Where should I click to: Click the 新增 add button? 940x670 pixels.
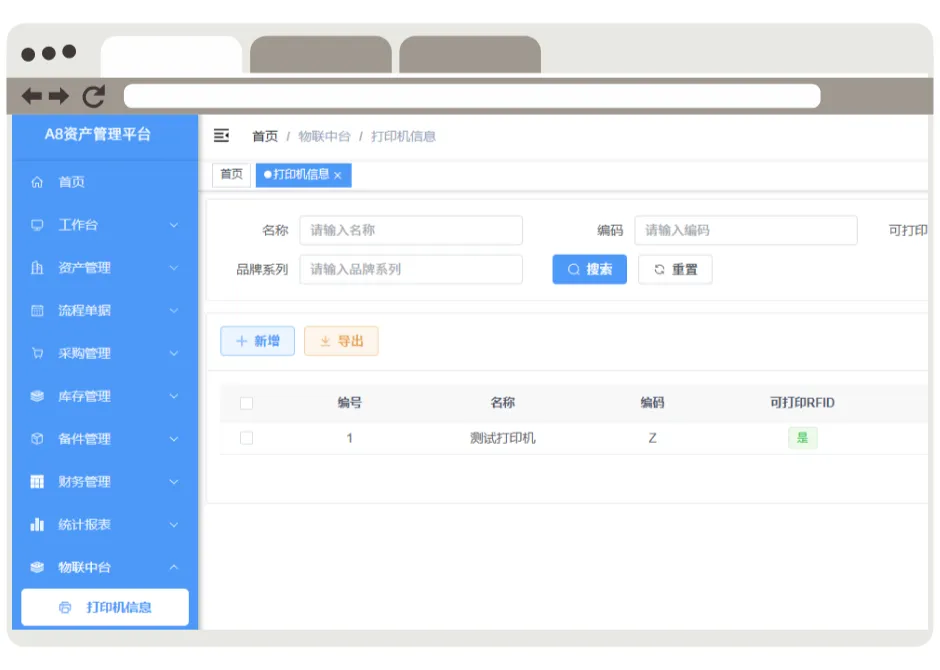(x=258, y=341)
